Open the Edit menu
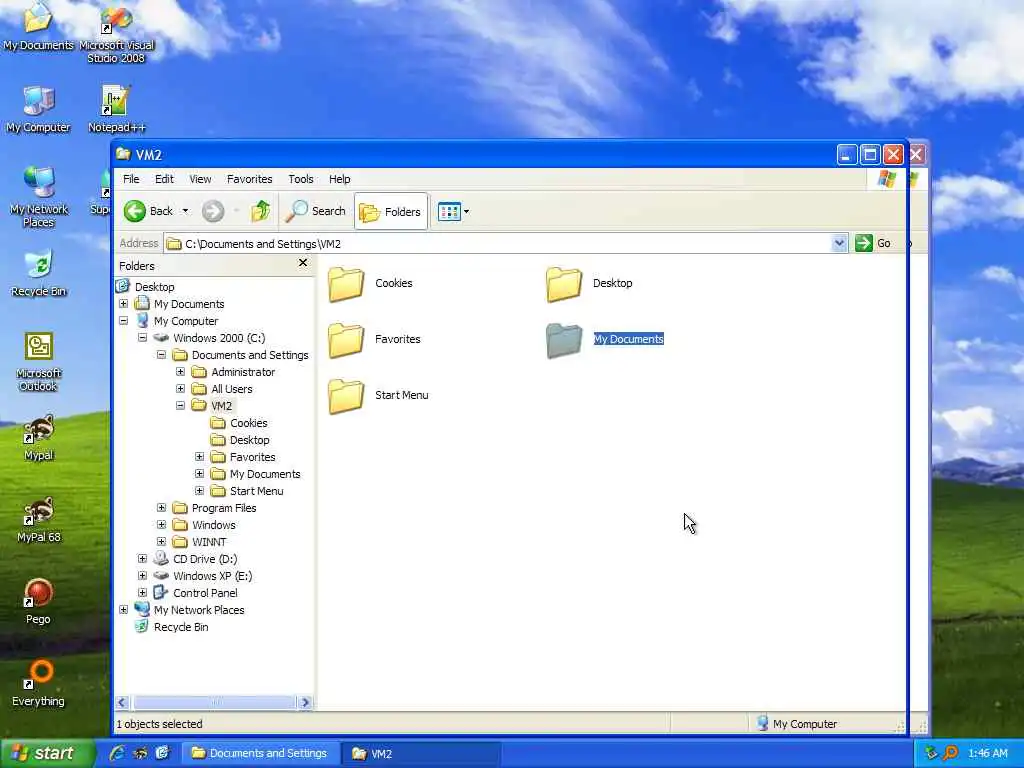Viewport: 1024px width, 768px height. (x=164, y=179)
